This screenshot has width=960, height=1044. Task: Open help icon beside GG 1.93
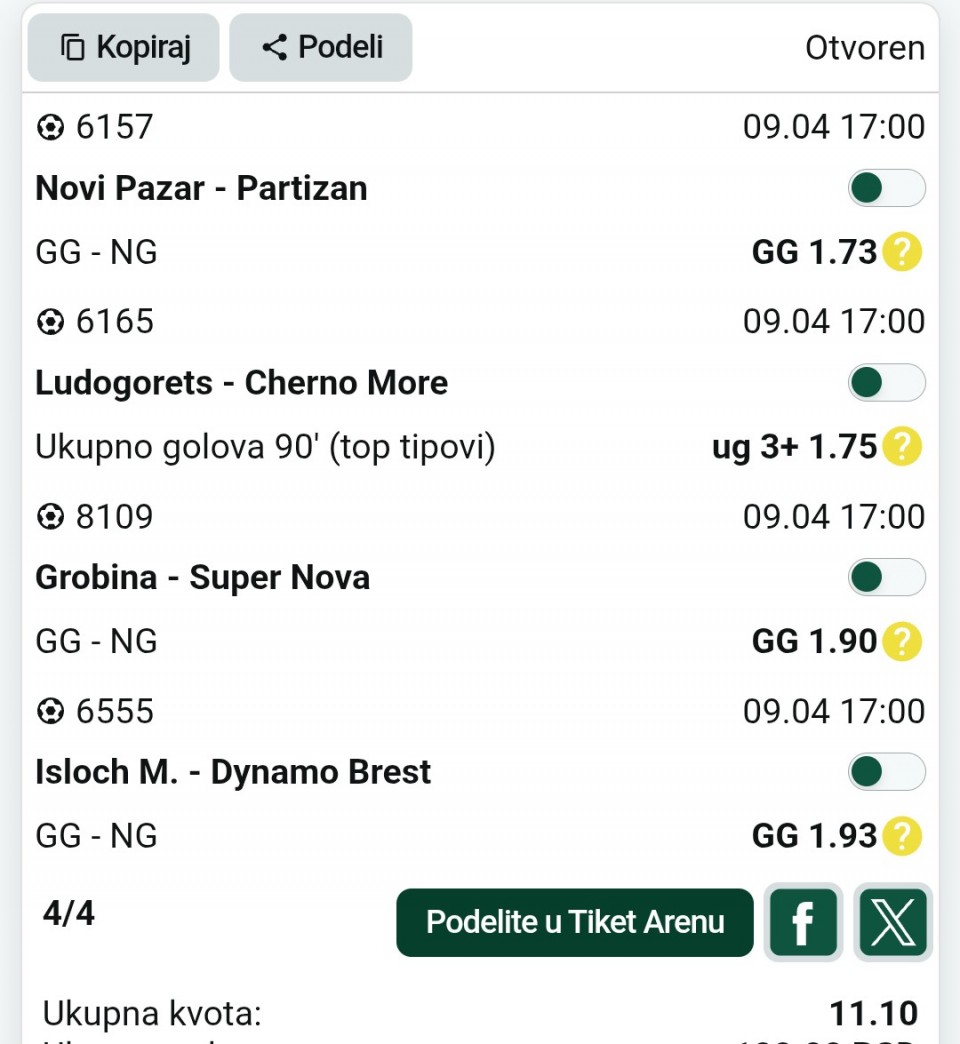(901, 836)
